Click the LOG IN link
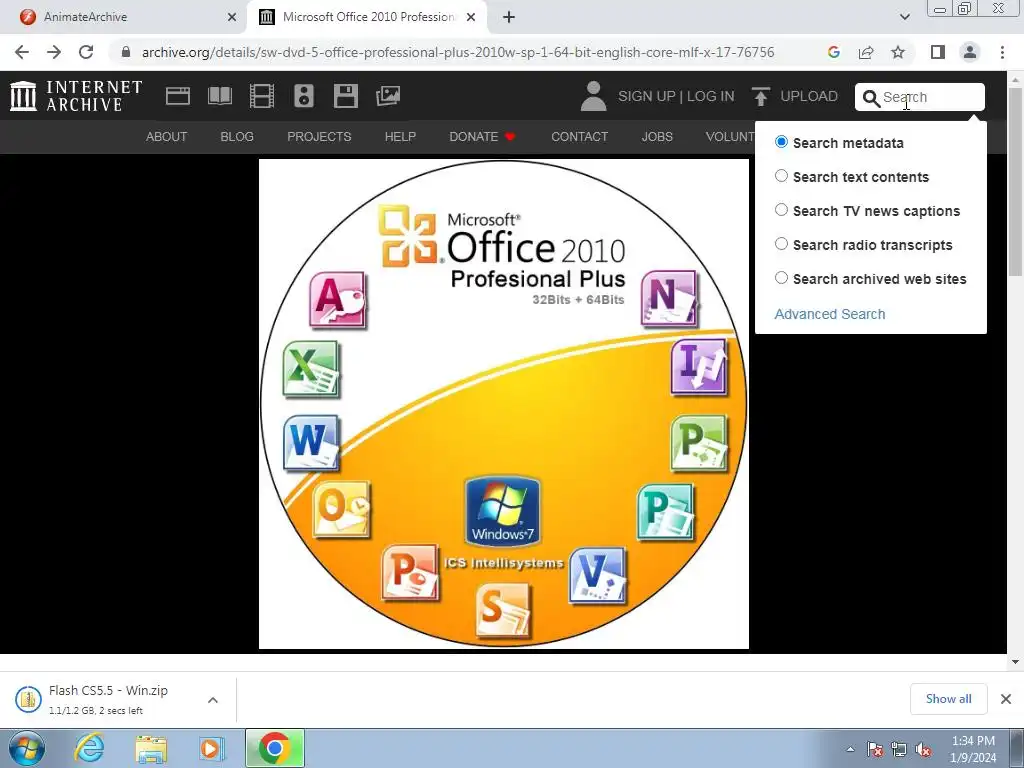Screen dimensions: 1024x768 click(711, 96)
